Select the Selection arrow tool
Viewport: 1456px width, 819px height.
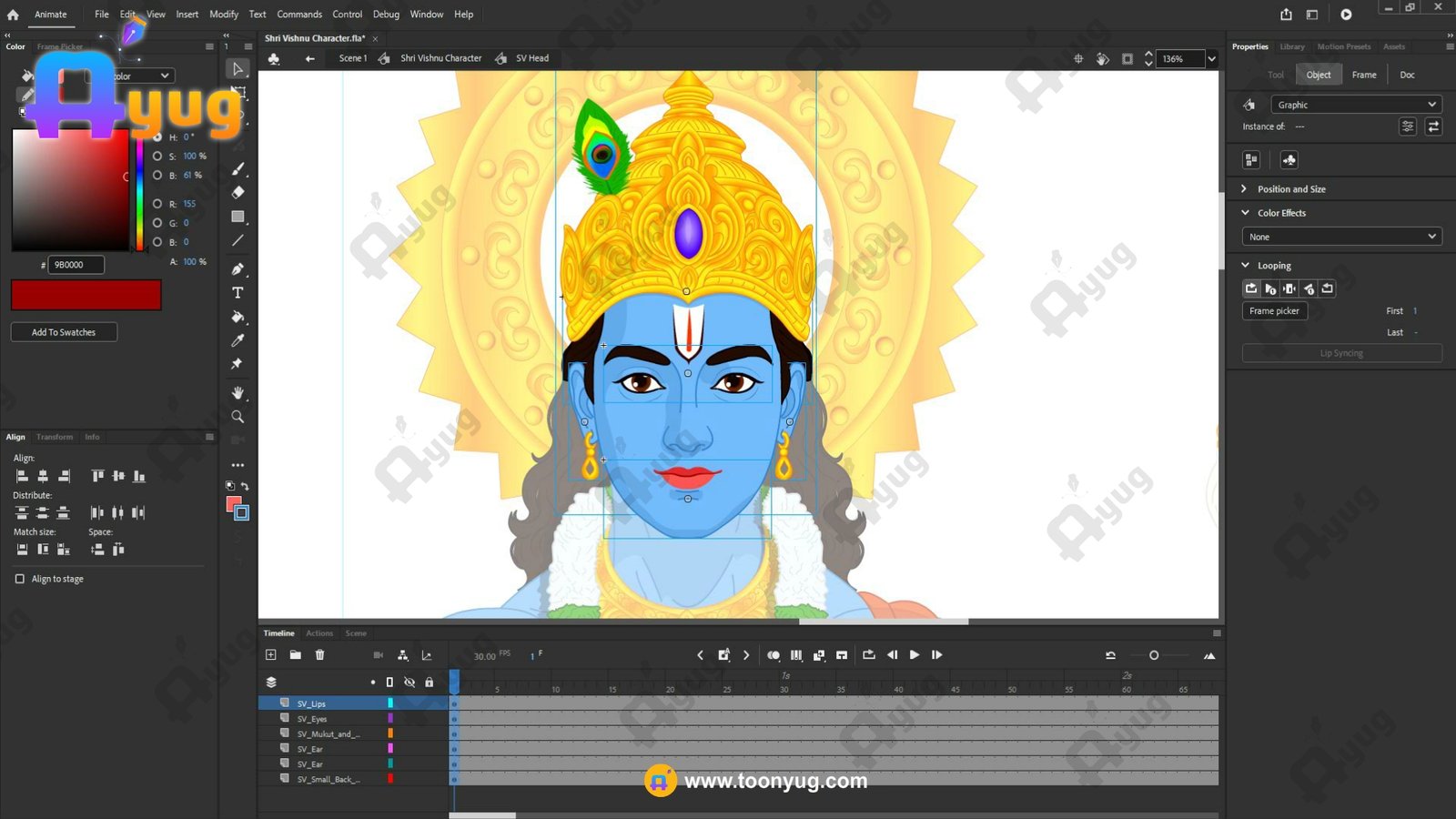coord(238,69)
